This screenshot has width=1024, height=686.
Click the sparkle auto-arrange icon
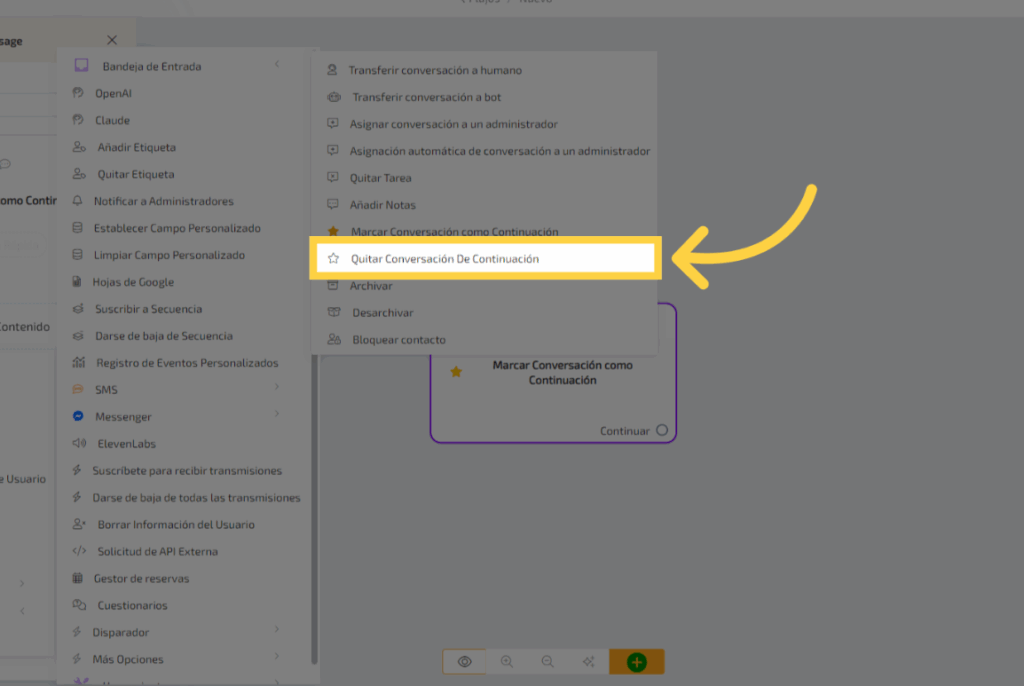point(588,662)
